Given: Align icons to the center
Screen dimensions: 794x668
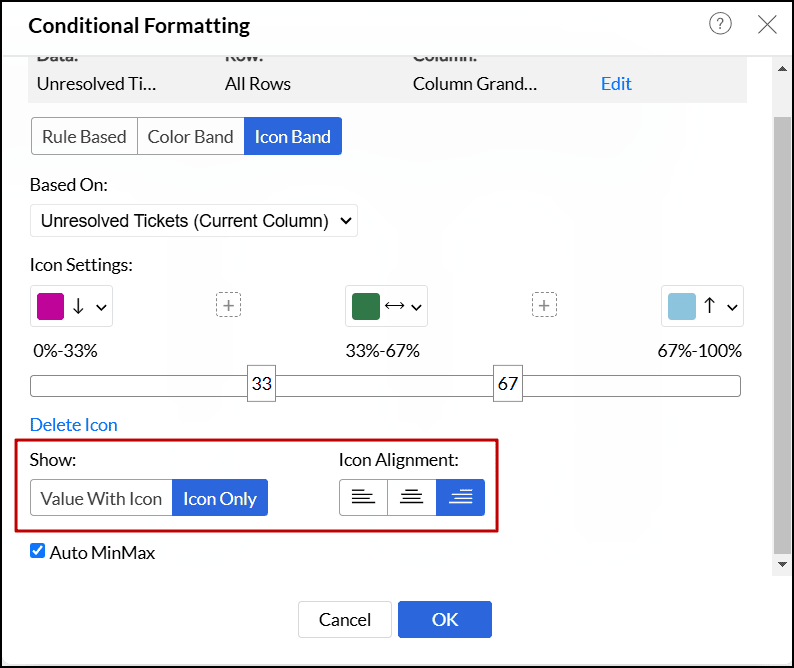Looking at the screenshot, I should [x=412, y=498].
